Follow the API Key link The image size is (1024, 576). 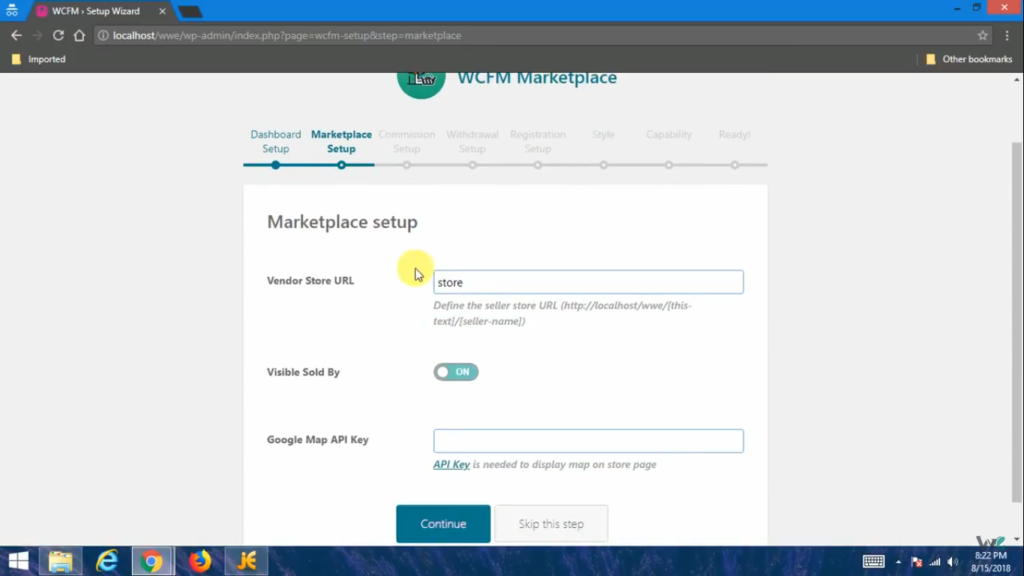[451, 464]
